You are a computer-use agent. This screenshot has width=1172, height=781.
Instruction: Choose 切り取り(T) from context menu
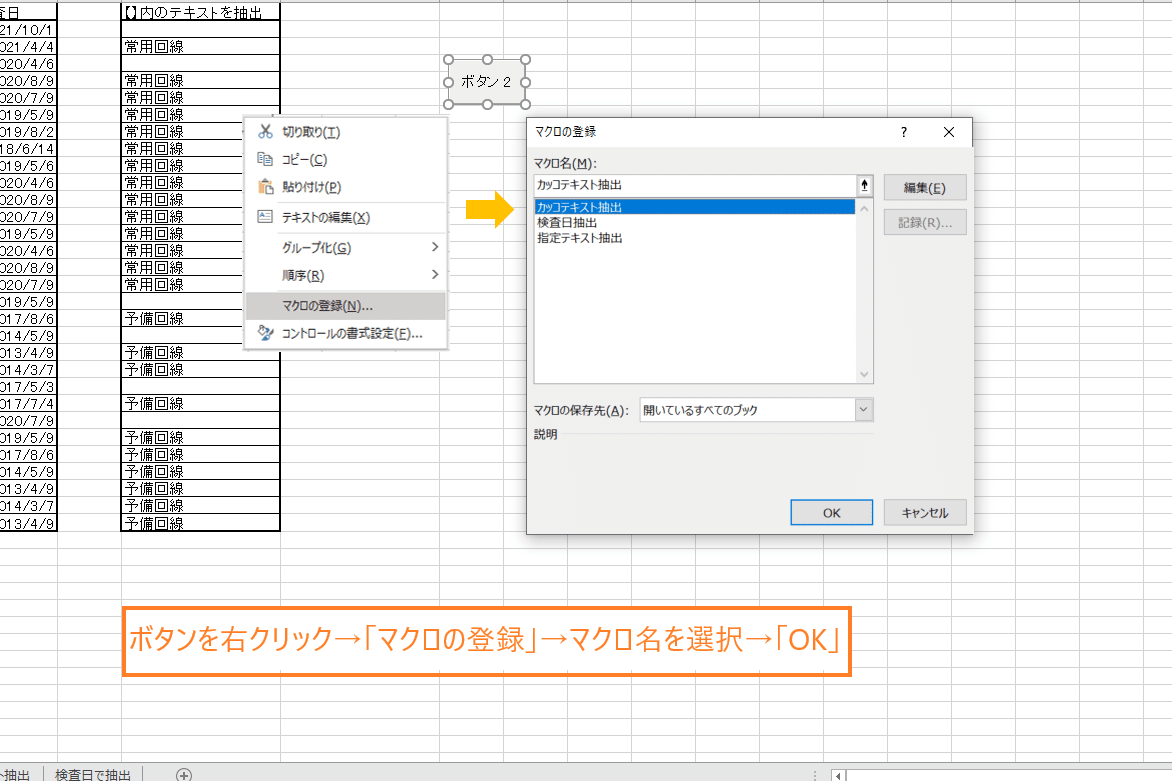345,132
